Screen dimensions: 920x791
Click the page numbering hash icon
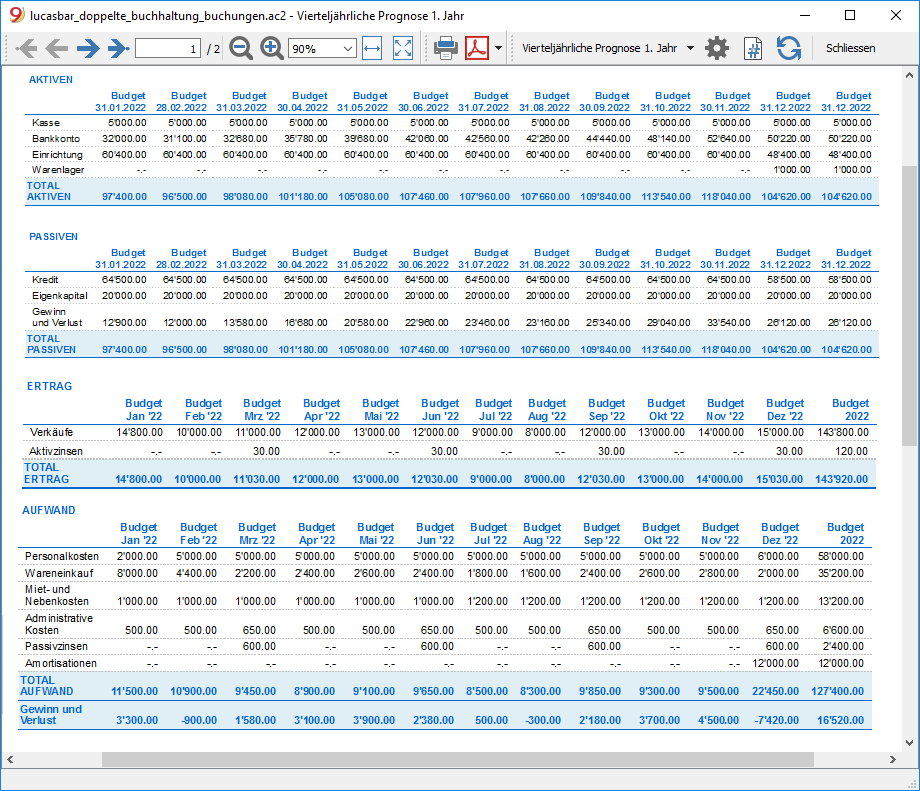coord(753,48)
